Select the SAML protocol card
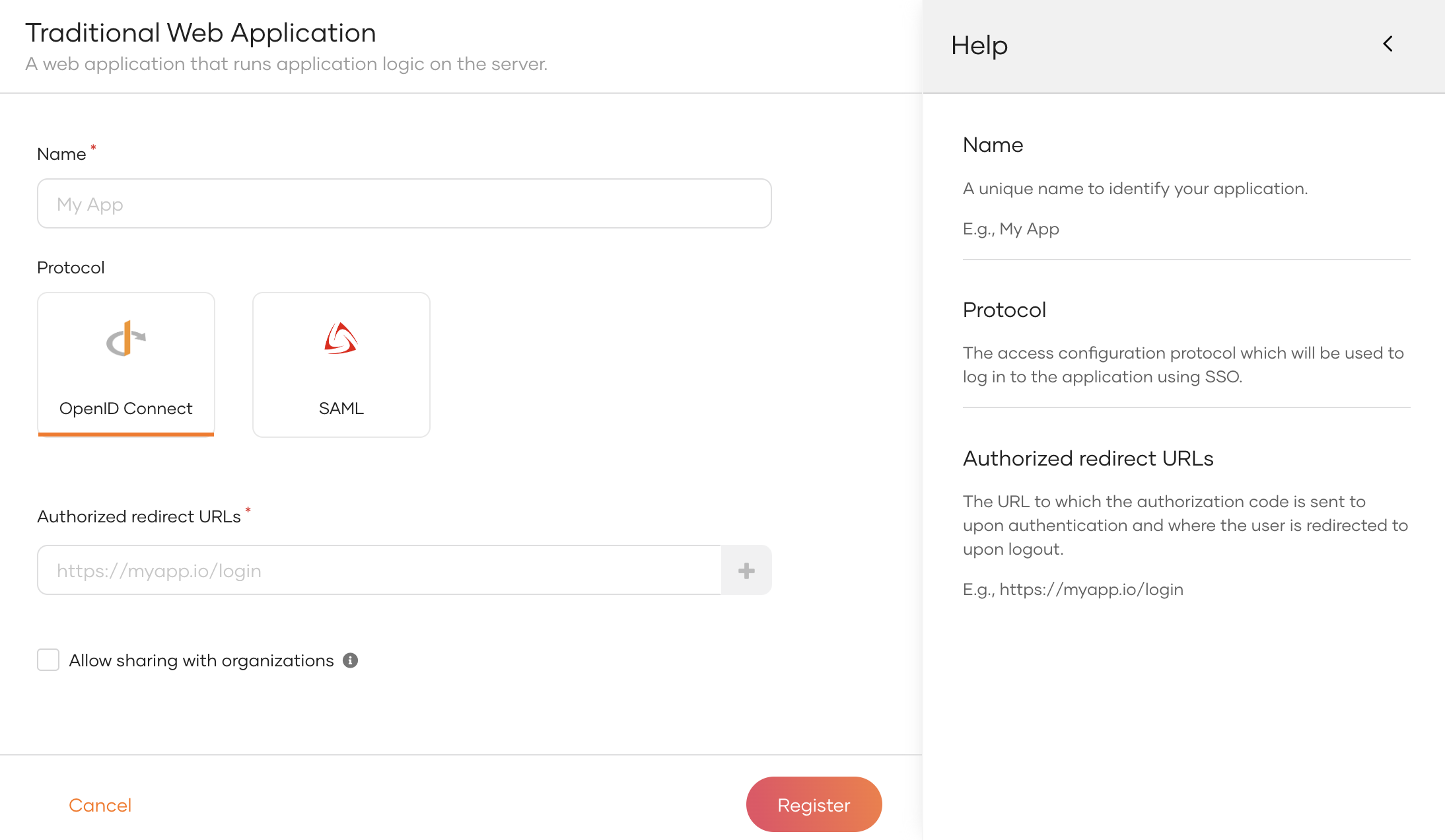This screenshot has height=840, width=1445. coord(341,365)
